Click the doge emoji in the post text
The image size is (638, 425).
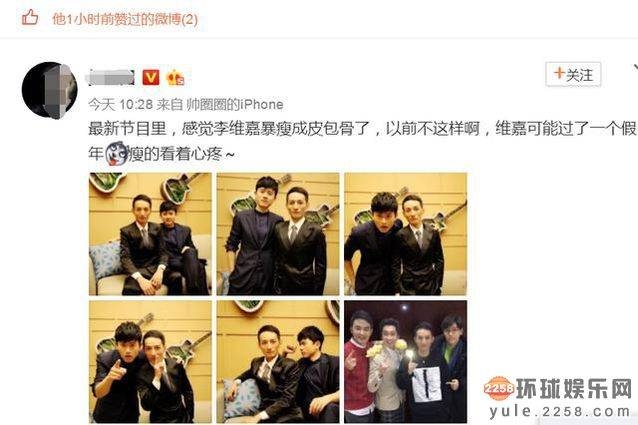pos(116,154)
